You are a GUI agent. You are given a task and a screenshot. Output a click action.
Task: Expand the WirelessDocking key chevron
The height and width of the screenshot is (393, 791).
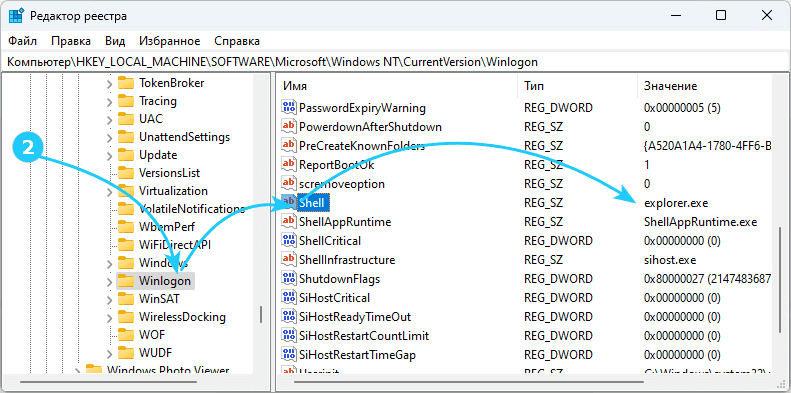(109, 317)
